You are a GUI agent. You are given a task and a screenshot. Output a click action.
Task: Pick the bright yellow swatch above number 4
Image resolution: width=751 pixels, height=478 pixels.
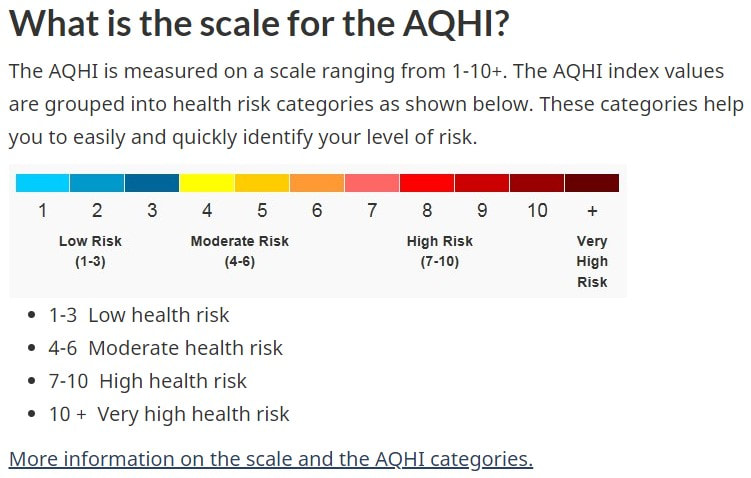(x=207, y=183)
